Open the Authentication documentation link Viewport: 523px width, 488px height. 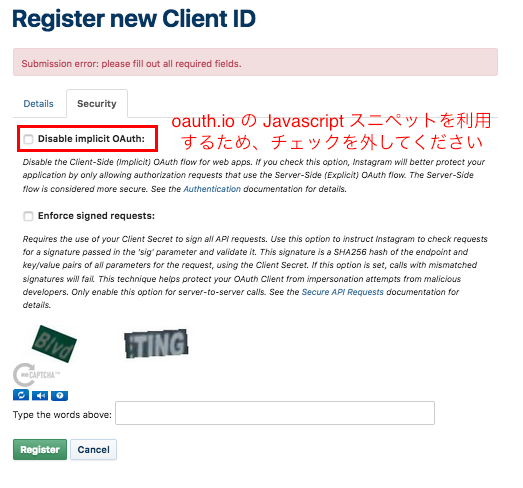coord(212,189)
